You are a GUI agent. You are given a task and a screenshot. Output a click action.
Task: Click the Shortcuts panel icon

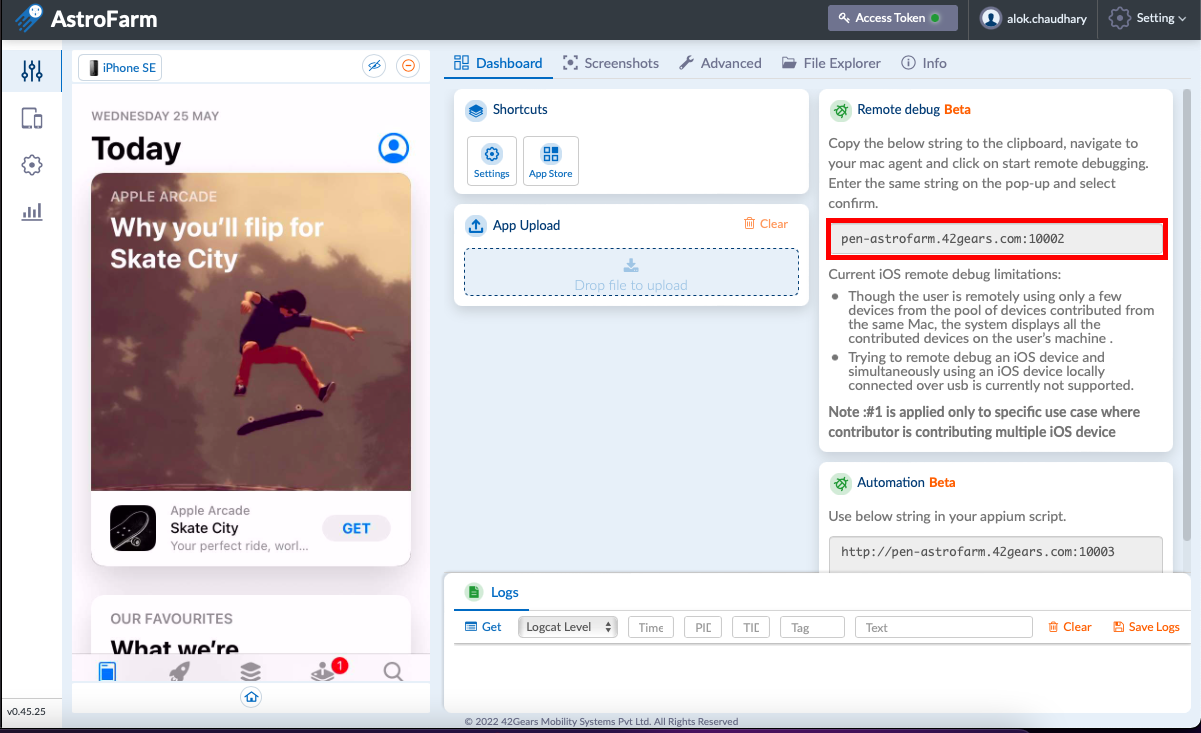(476, 110)
